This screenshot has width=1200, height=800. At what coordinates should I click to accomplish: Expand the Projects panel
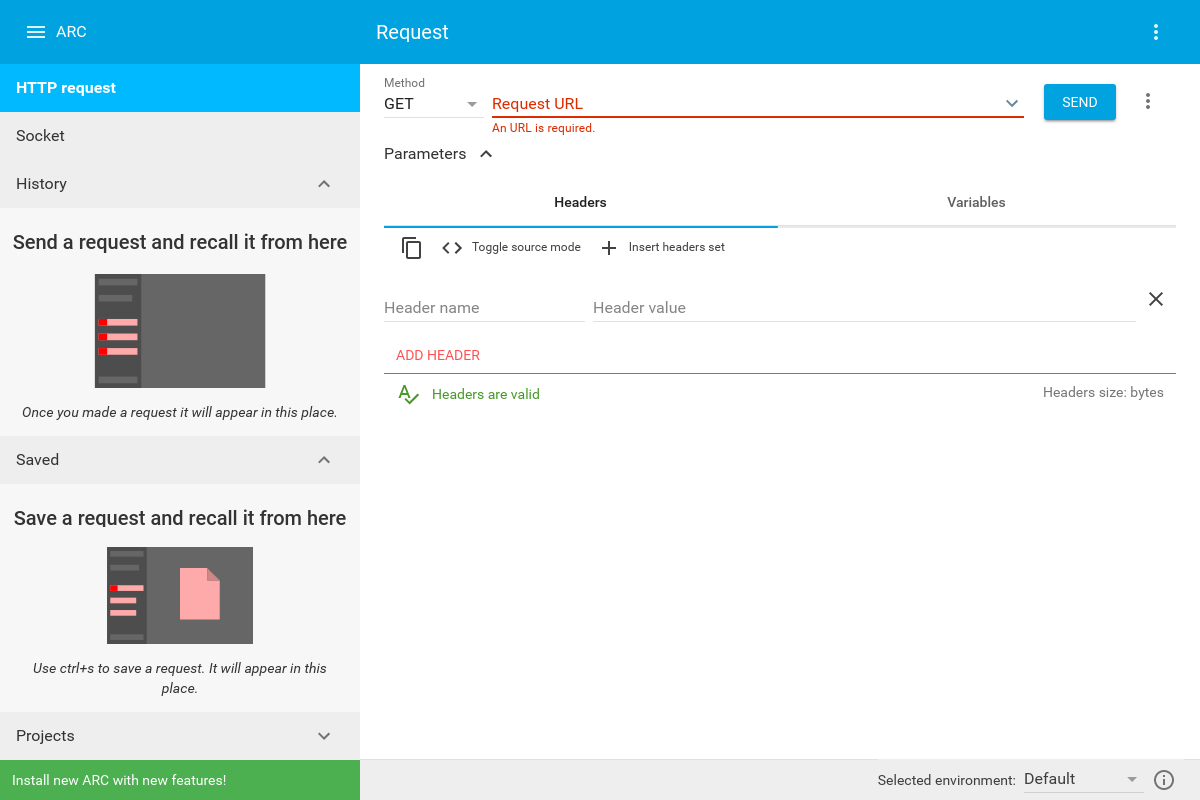click(x=324, y=736)
